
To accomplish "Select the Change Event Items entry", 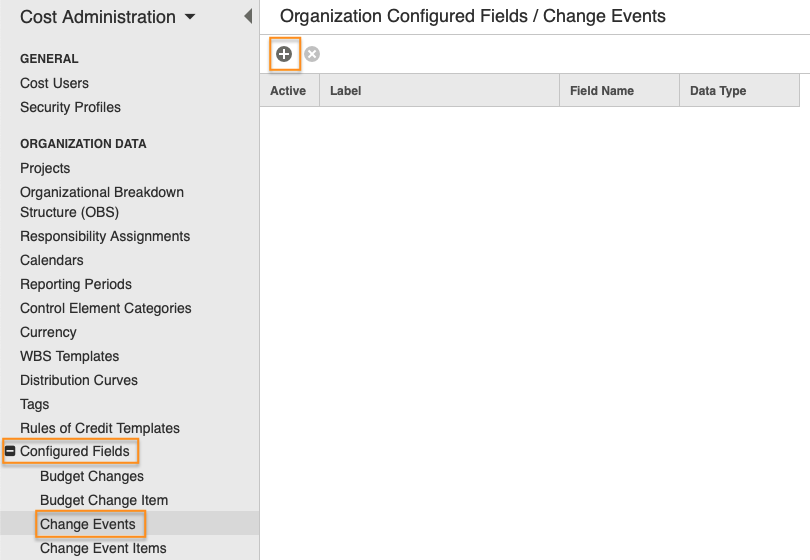I will (x=103, y=548).
